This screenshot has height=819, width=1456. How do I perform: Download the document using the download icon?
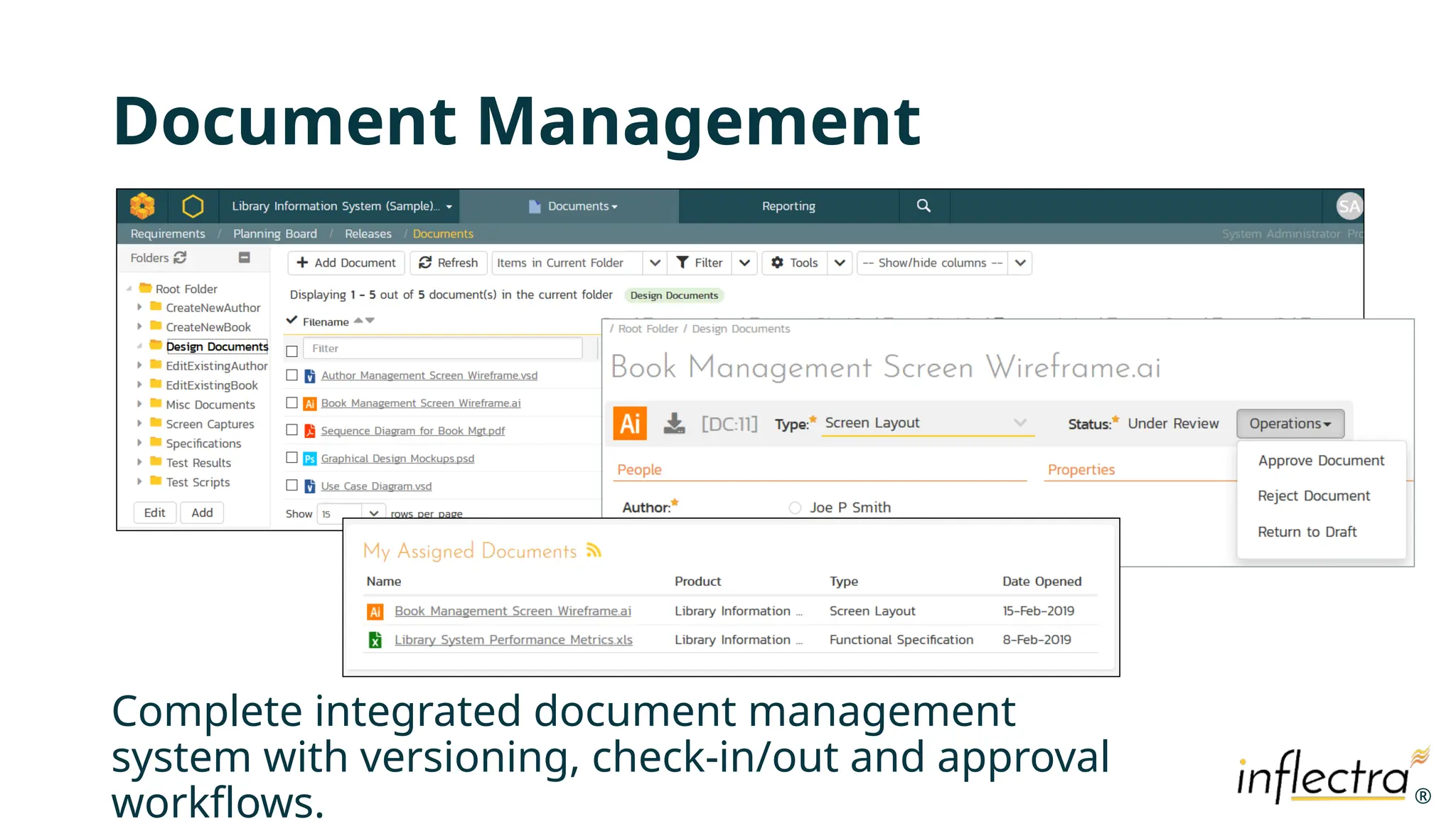(674, 424)
